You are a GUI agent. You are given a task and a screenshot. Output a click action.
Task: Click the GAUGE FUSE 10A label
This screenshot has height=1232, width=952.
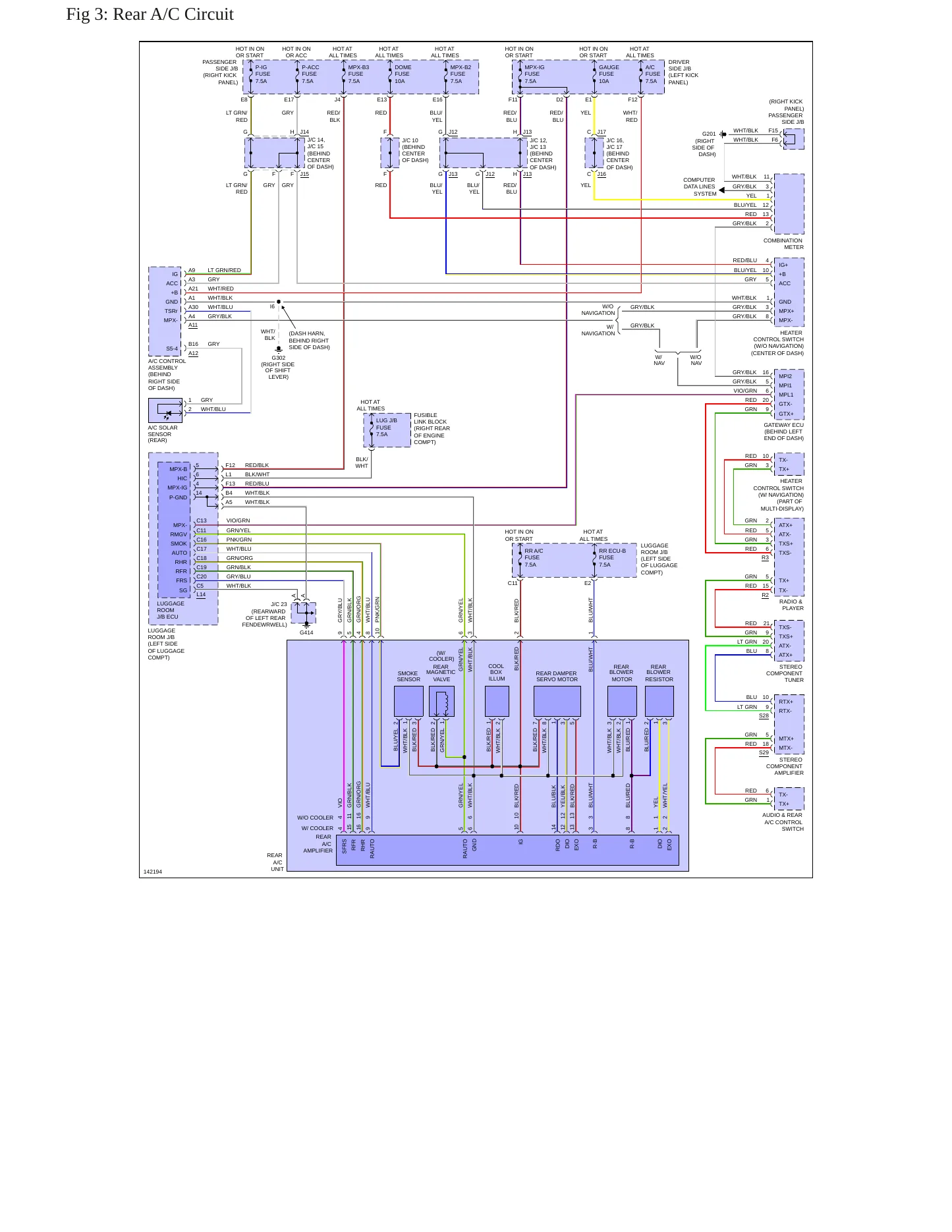[x=609, y=74]
